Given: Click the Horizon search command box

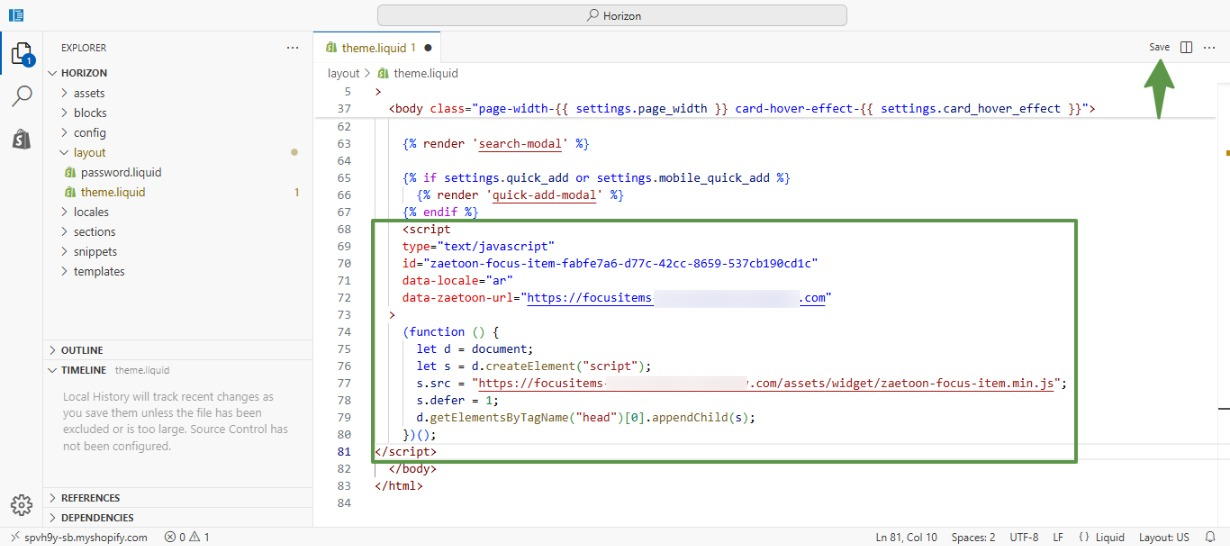Looking at the screenshot, I should click(x=611, y=15).
